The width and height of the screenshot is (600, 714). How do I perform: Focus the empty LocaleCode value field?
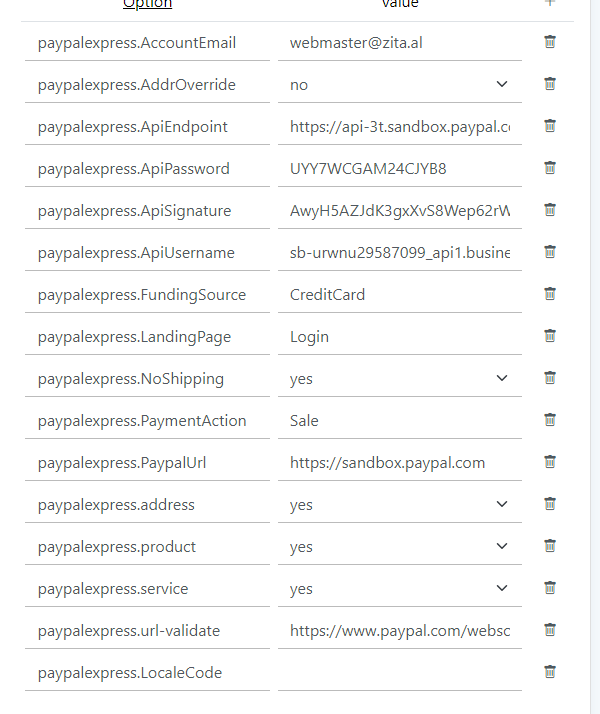(400, 673)
